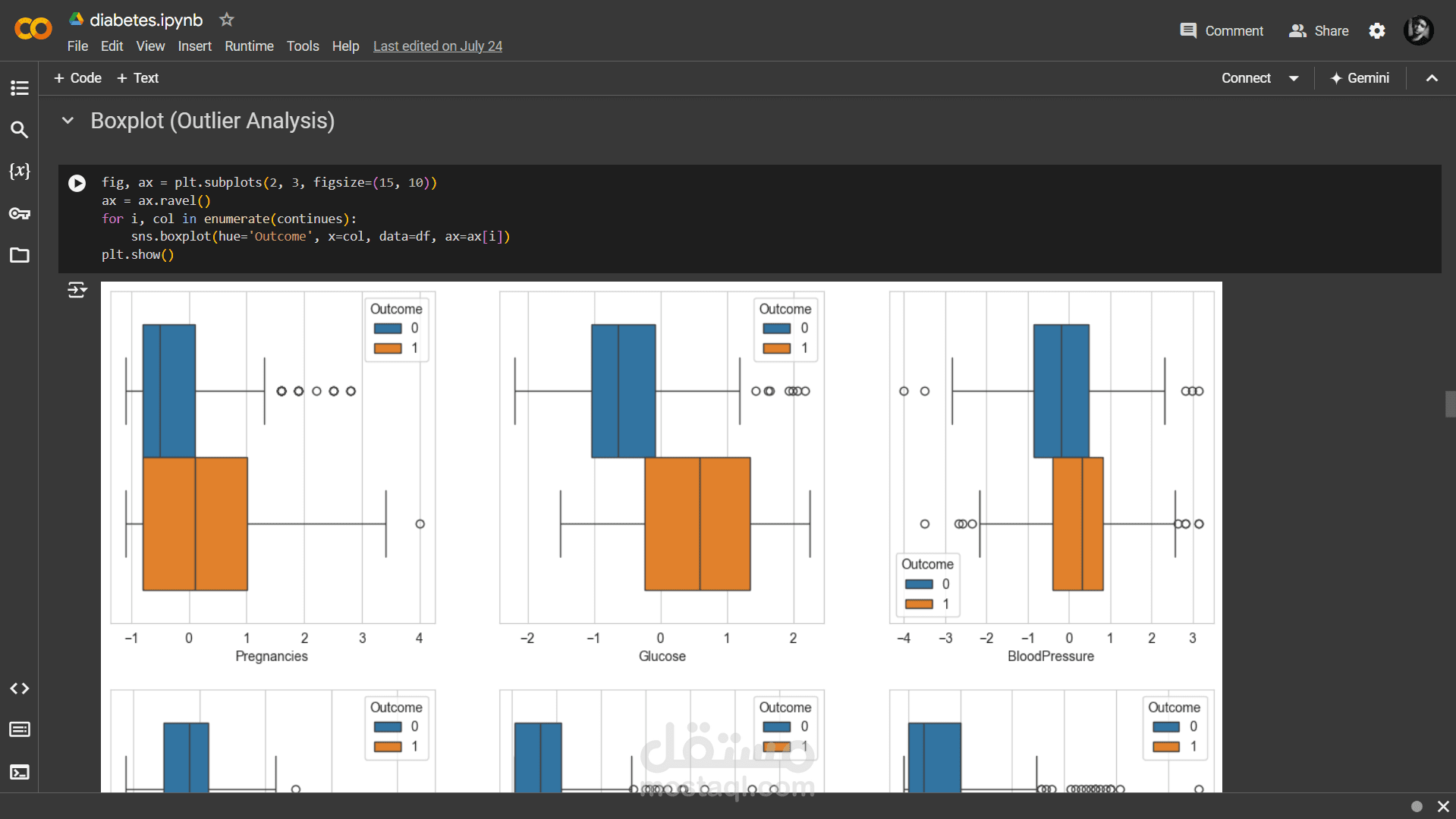Open the terminal panel
Screen dimensions: 1456x819
pyautogui.click(x=20, y=772)
